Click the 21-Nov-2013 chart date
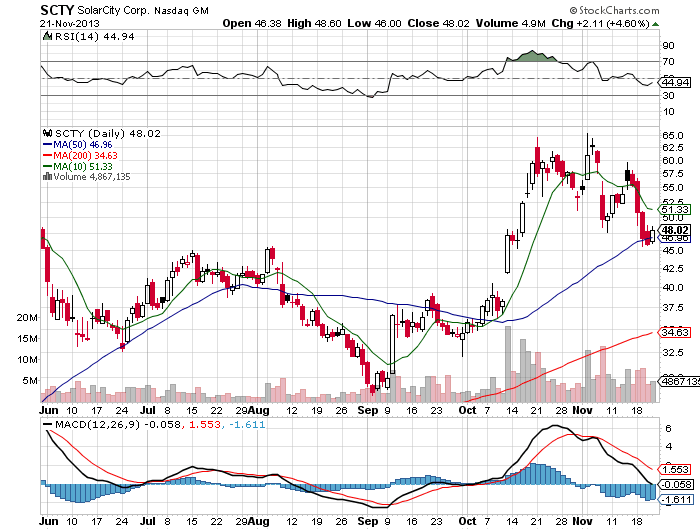This screenshot has height=530, width=700. point(70,24)
